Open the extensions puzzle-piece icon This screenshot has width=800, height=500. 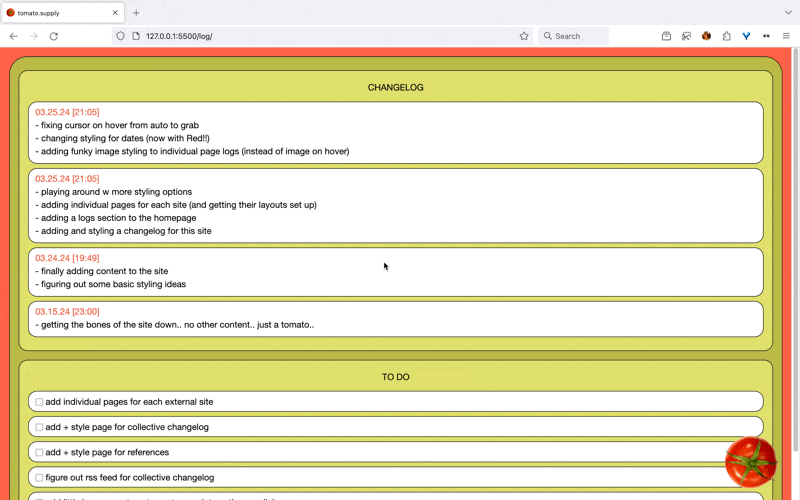tap(727, 36)
